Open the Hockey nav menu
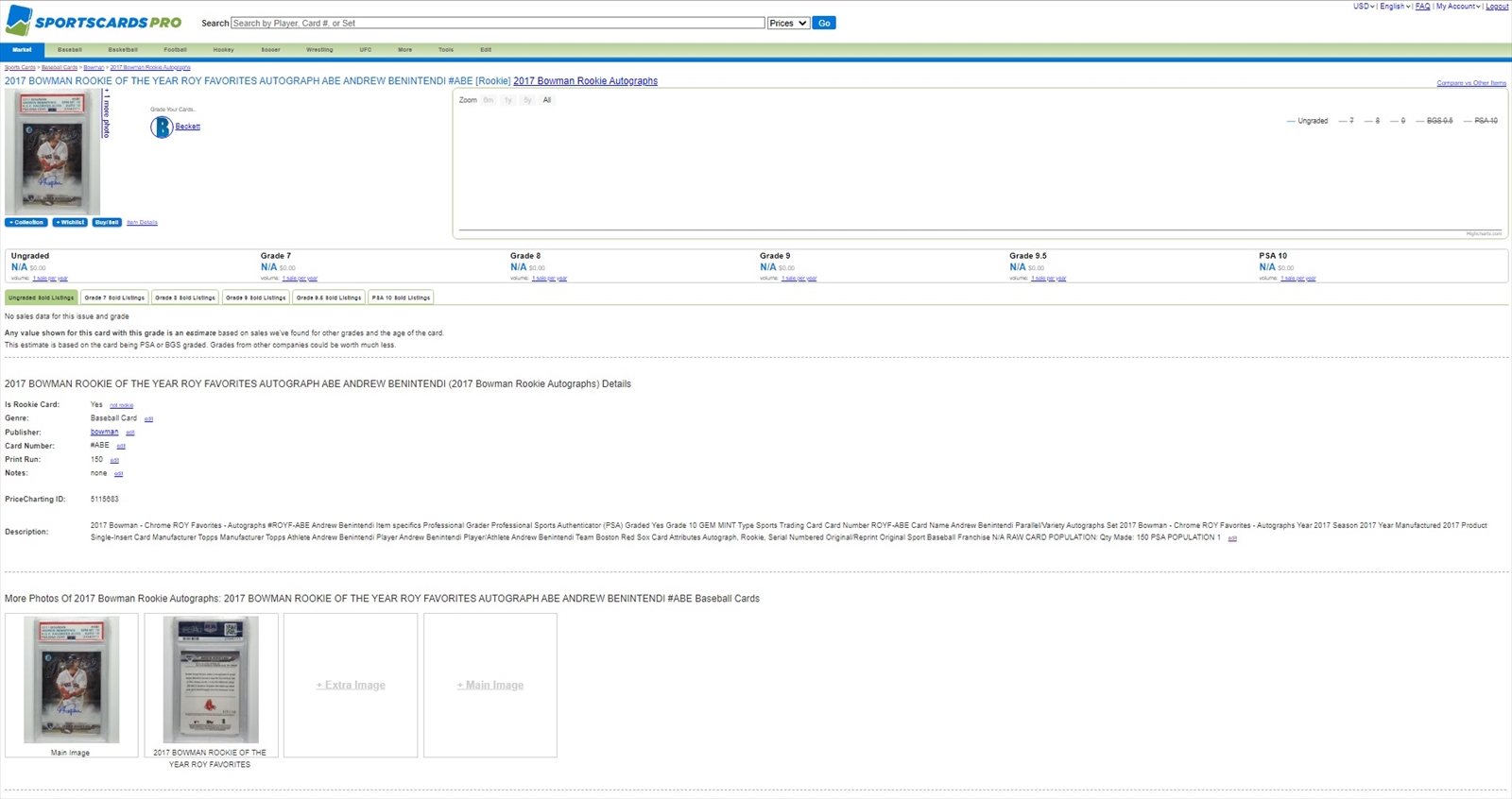 pyautogui.click(x=223, y=50)
